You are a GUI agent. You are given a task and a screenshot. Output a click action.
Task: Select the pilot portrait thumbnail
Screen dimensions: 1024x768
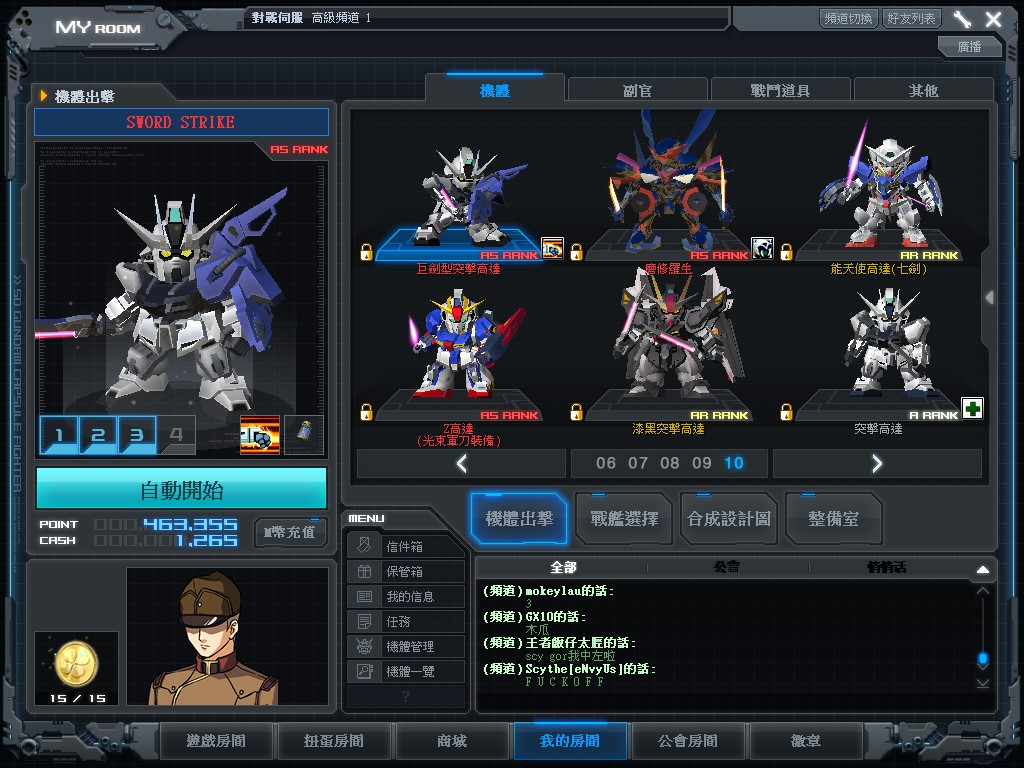pos(227,636)
